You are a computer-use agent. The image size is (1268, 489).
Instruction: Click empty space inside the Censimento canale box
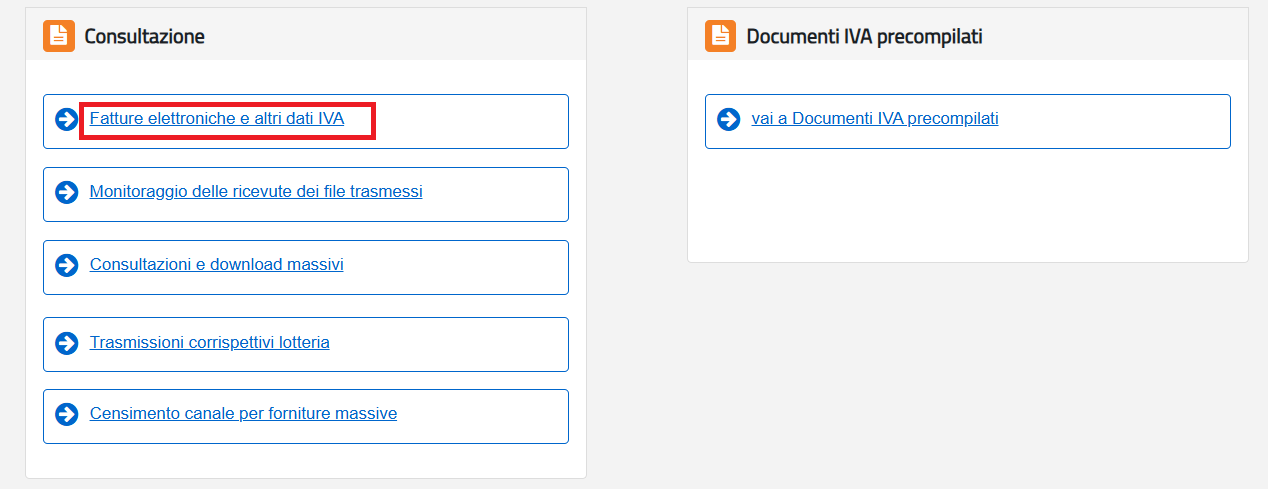[490, 416]
